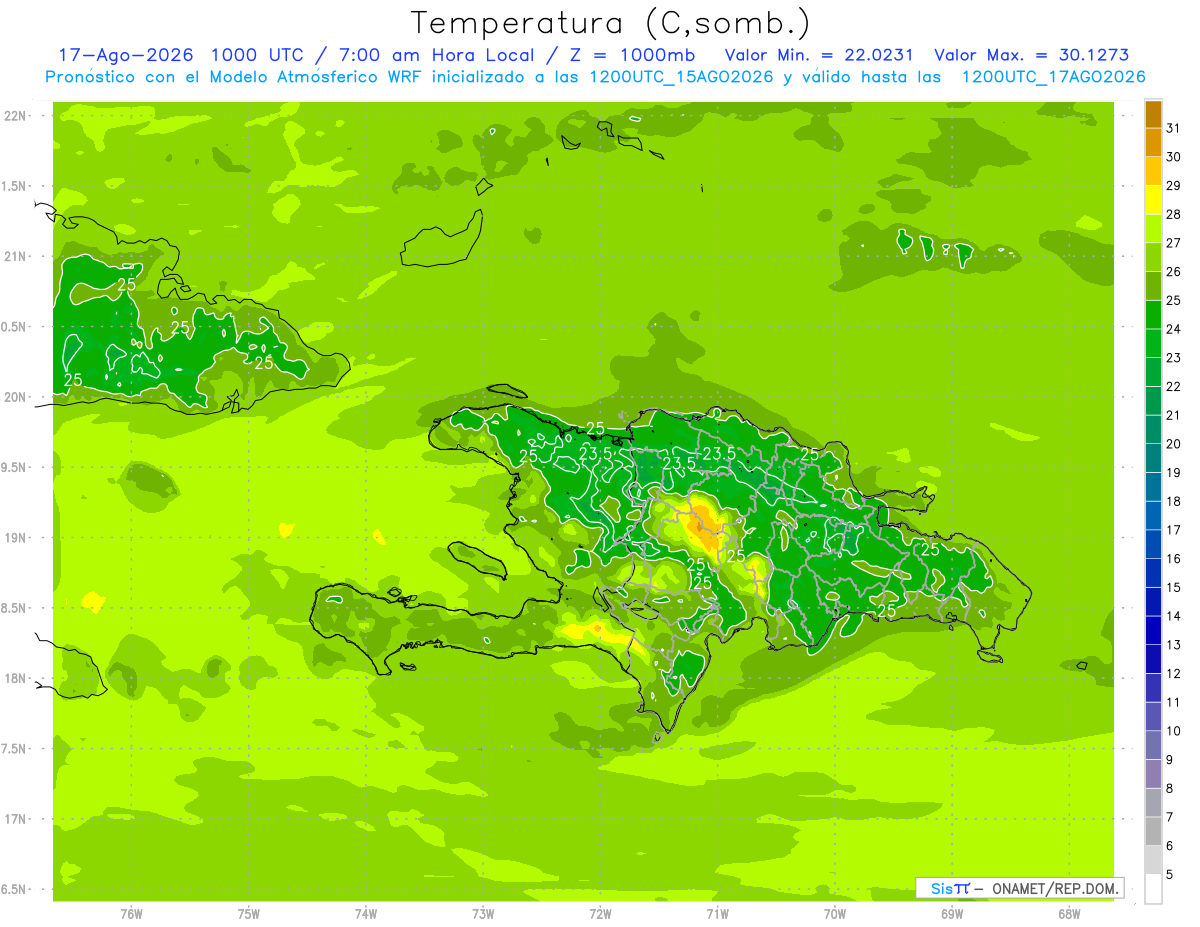Click the 25 value on the color scale
1200x927 pixels.
coord(1174,300)
